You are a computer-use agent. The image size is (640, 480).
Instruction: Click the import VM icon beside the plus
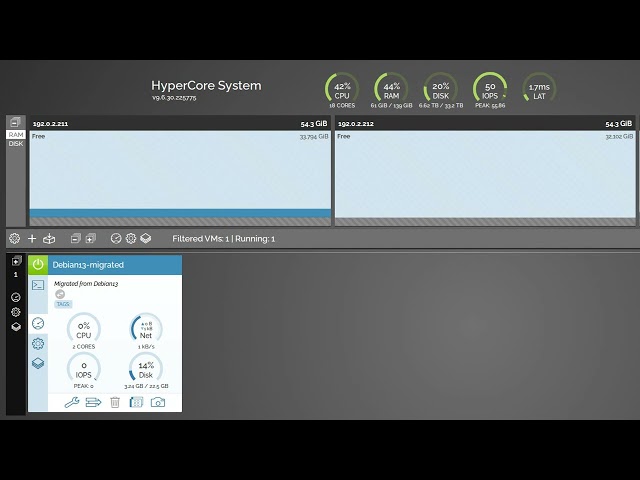point(49,238)
